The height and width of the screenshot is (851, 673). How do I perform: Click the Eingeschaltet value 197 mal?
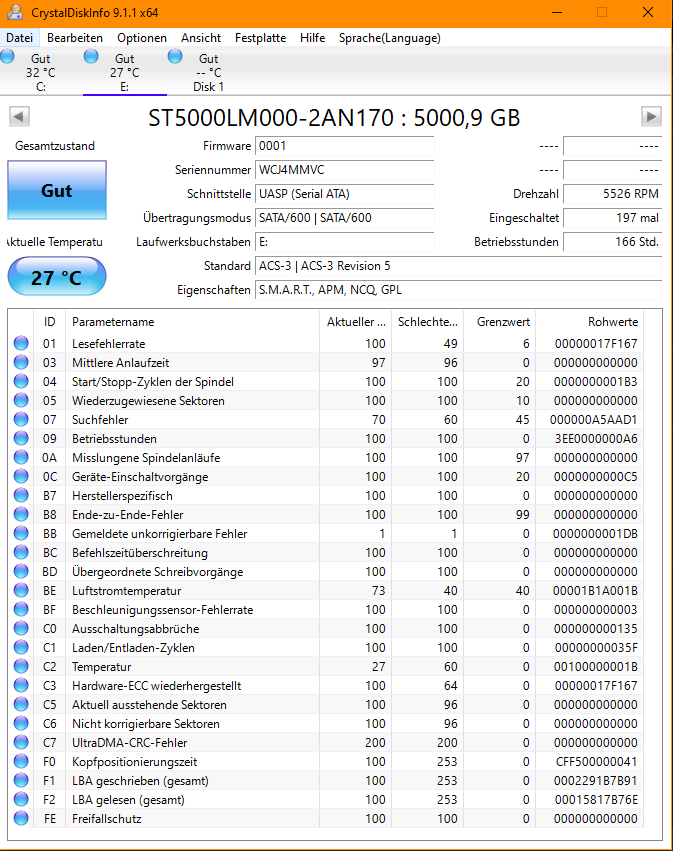pyautogui.click(x=613, y=218)
